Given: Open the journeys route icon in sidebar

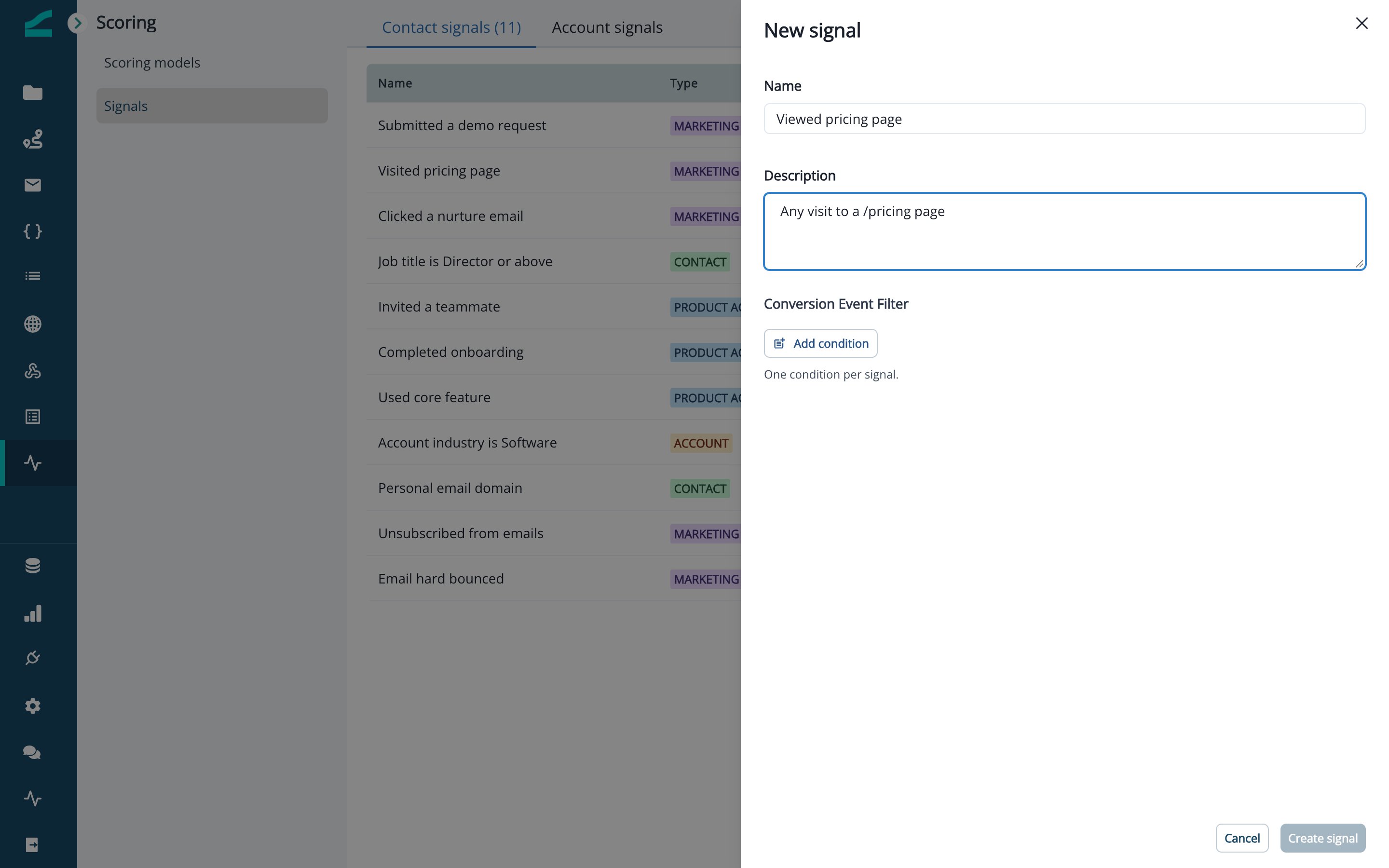Looking at the screenshot, I should tap(33, 139).
